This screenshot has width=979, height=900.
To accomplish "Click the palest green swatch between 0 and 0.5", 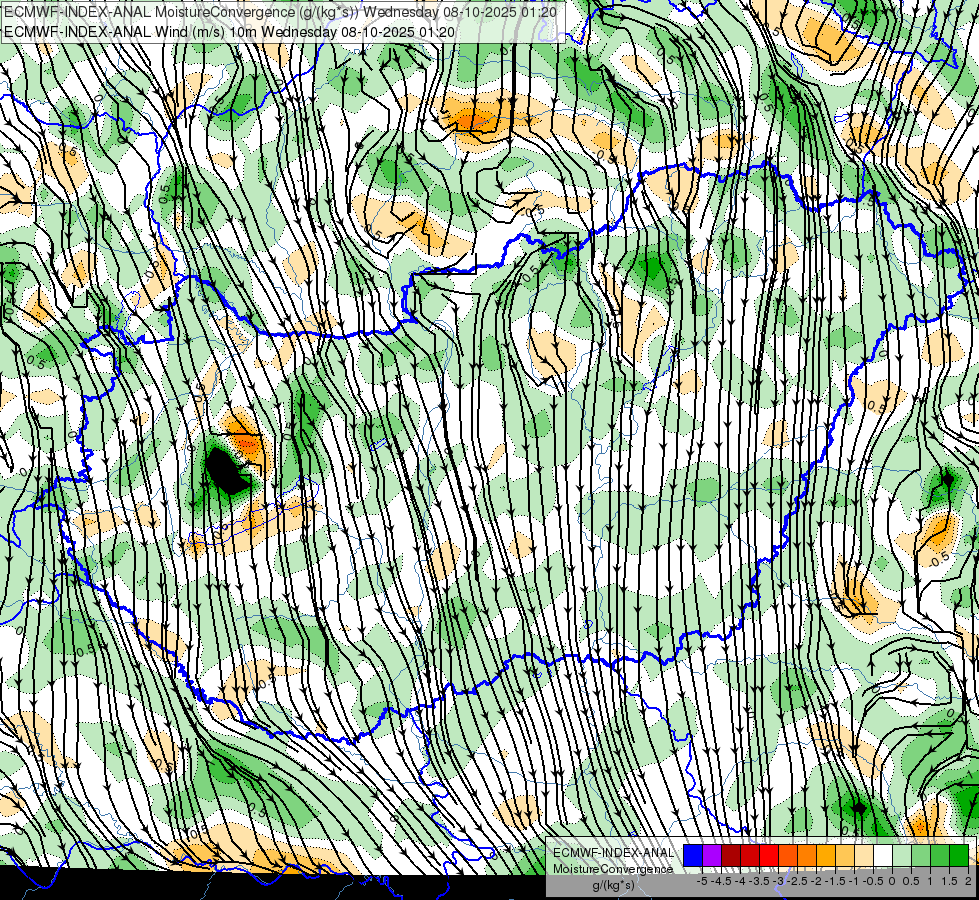I will (x=902, y=855).
